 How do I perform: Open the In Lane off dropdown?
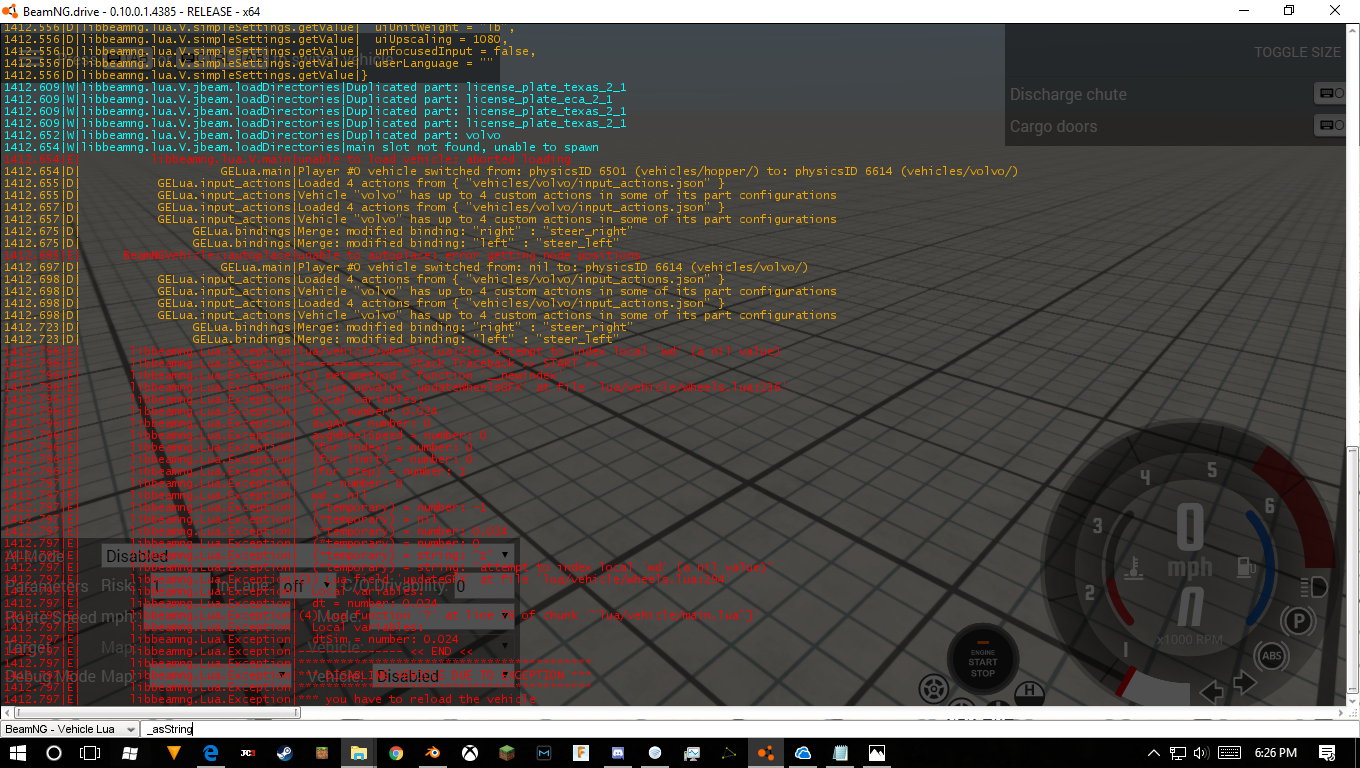click(307, 586)
